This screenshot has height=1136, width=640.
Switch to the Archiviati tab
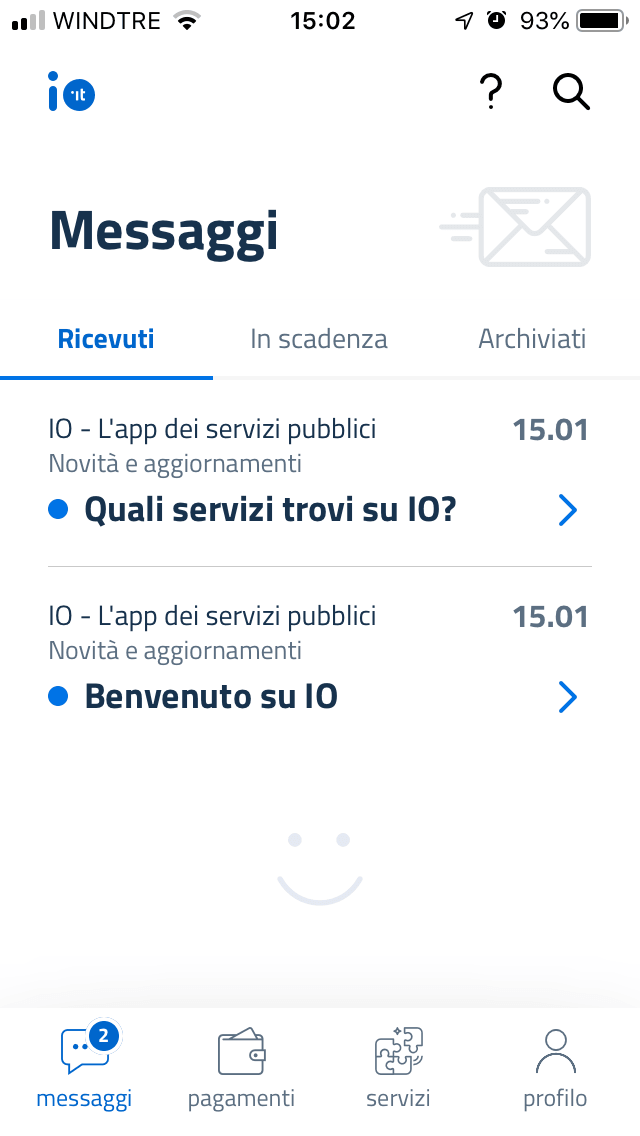532,339
